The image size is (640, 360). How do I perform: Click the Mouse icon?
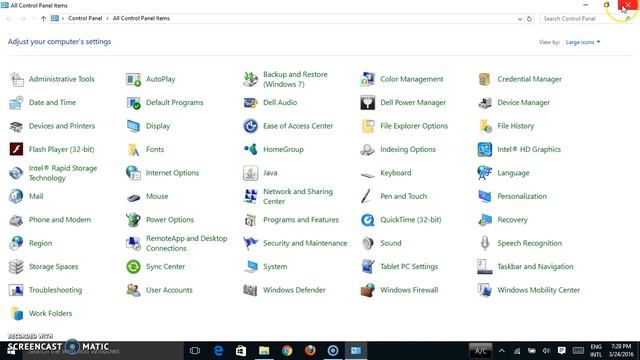tap(133, 198)
